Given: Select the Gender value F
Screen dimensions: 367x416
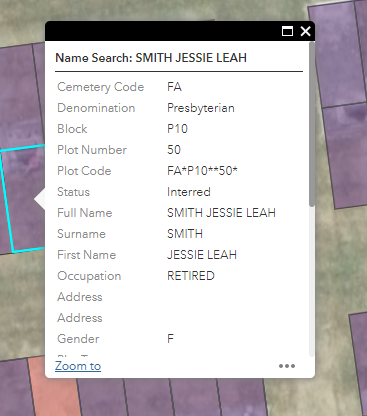Looking at the screenshot, I should [x=170, y=339].
